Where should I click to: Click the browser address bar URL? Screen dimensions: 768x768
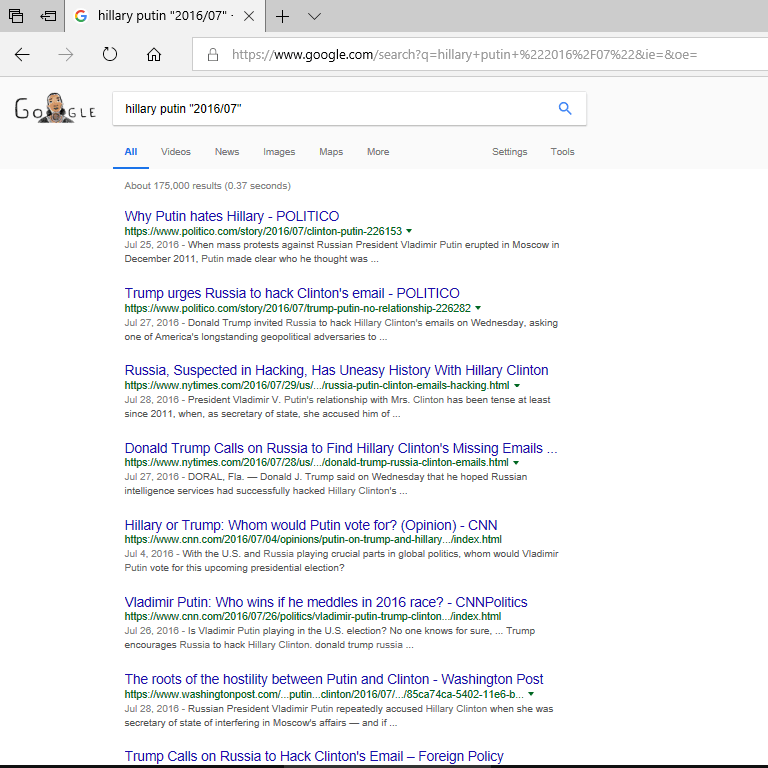tap(464, 54)
